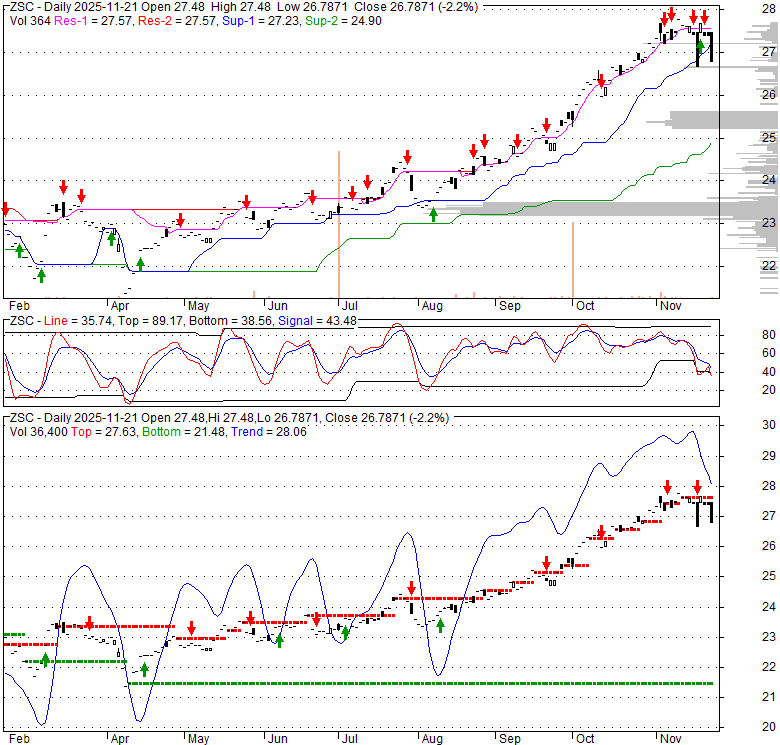
Task: Click the tall orange volume spike near July
Action: [x=339, y=224]
